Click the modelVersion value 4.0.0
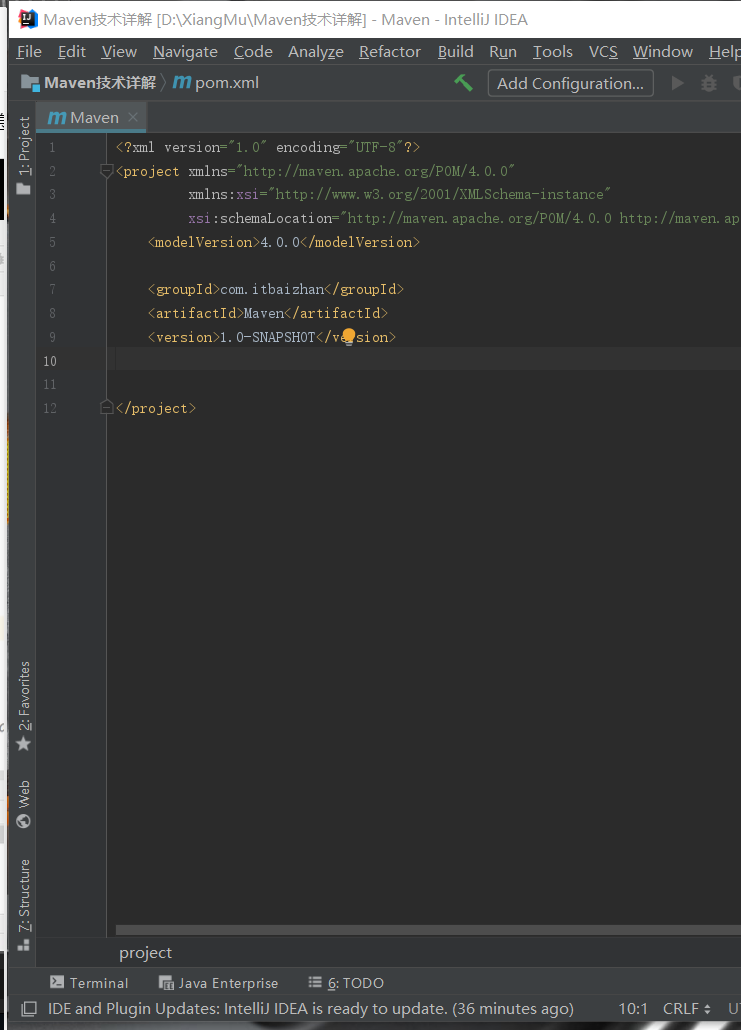The height and width of the screenshot is (1030, 741). point(280,242)
